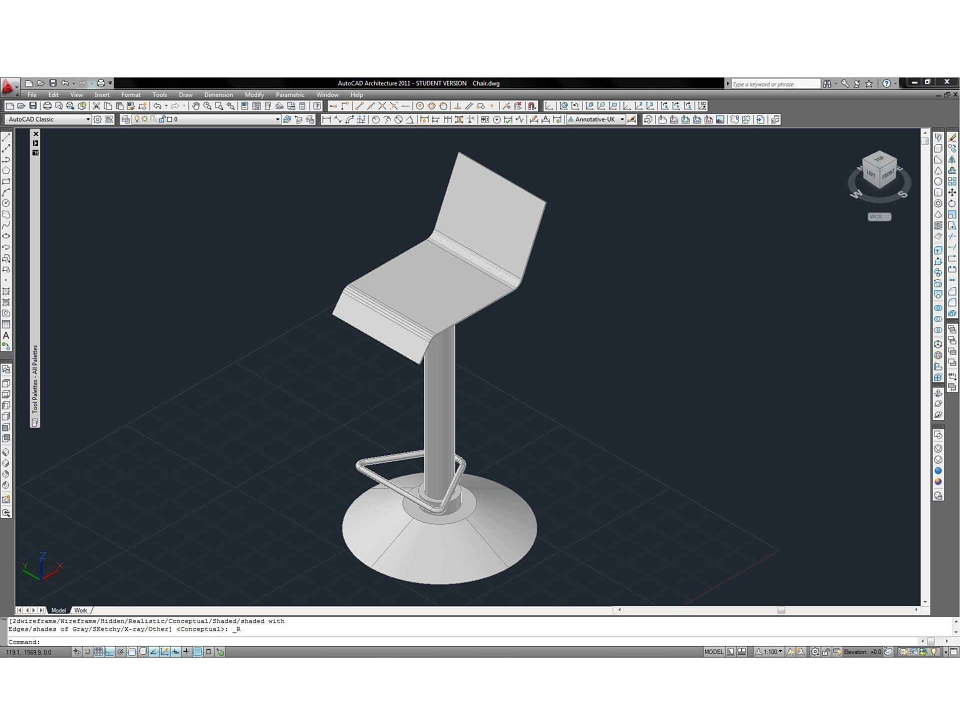
Task: Click the Plot printer icon in toolbar
Action: (47, 106)
